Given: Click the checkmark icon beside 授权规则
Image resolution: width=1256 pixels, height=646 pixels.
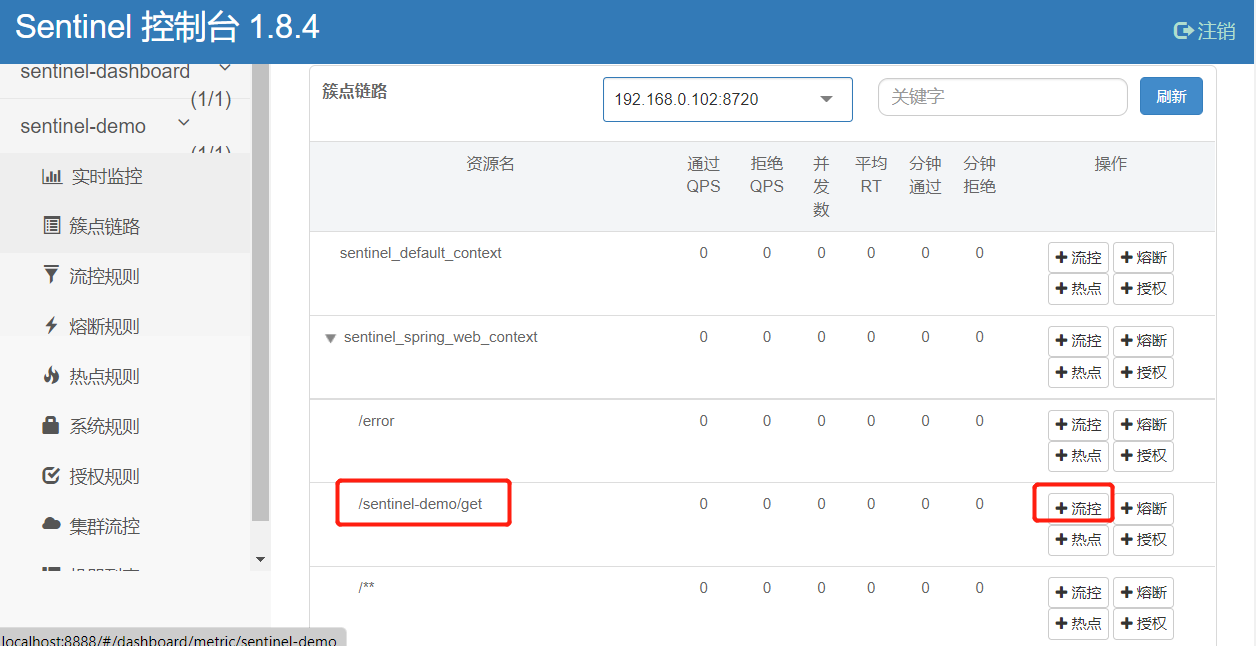Looking at the screenshot, I should coord(52,476).
